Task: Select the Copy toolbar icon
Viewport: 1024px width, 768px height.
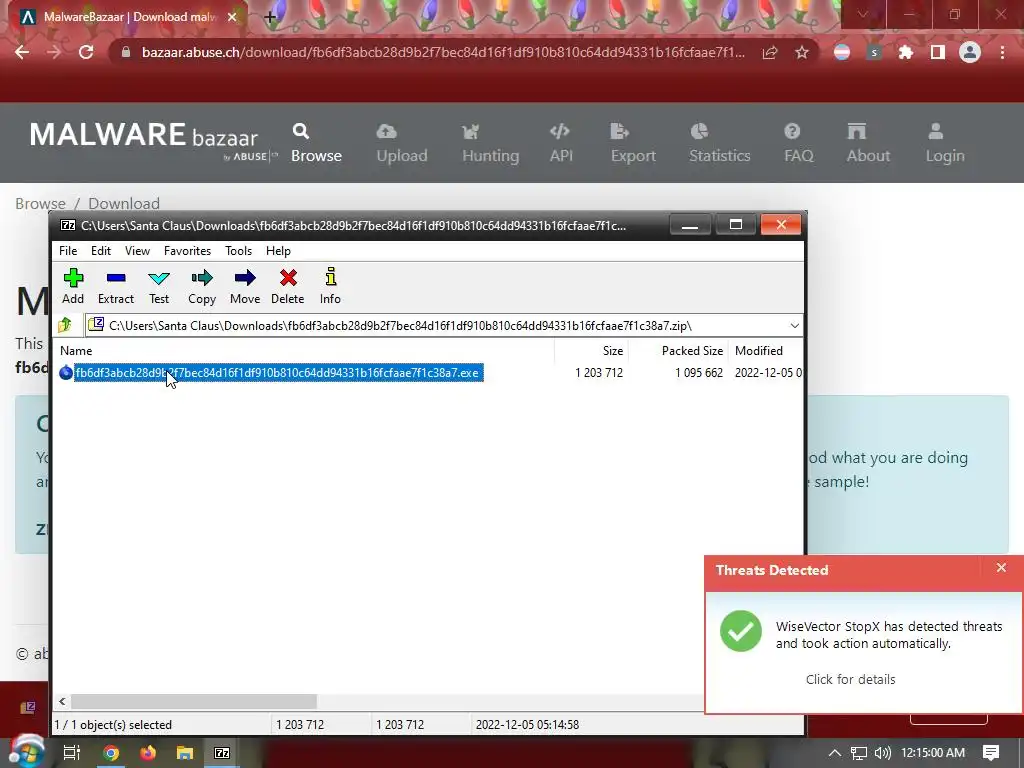Action: point(202,286)
